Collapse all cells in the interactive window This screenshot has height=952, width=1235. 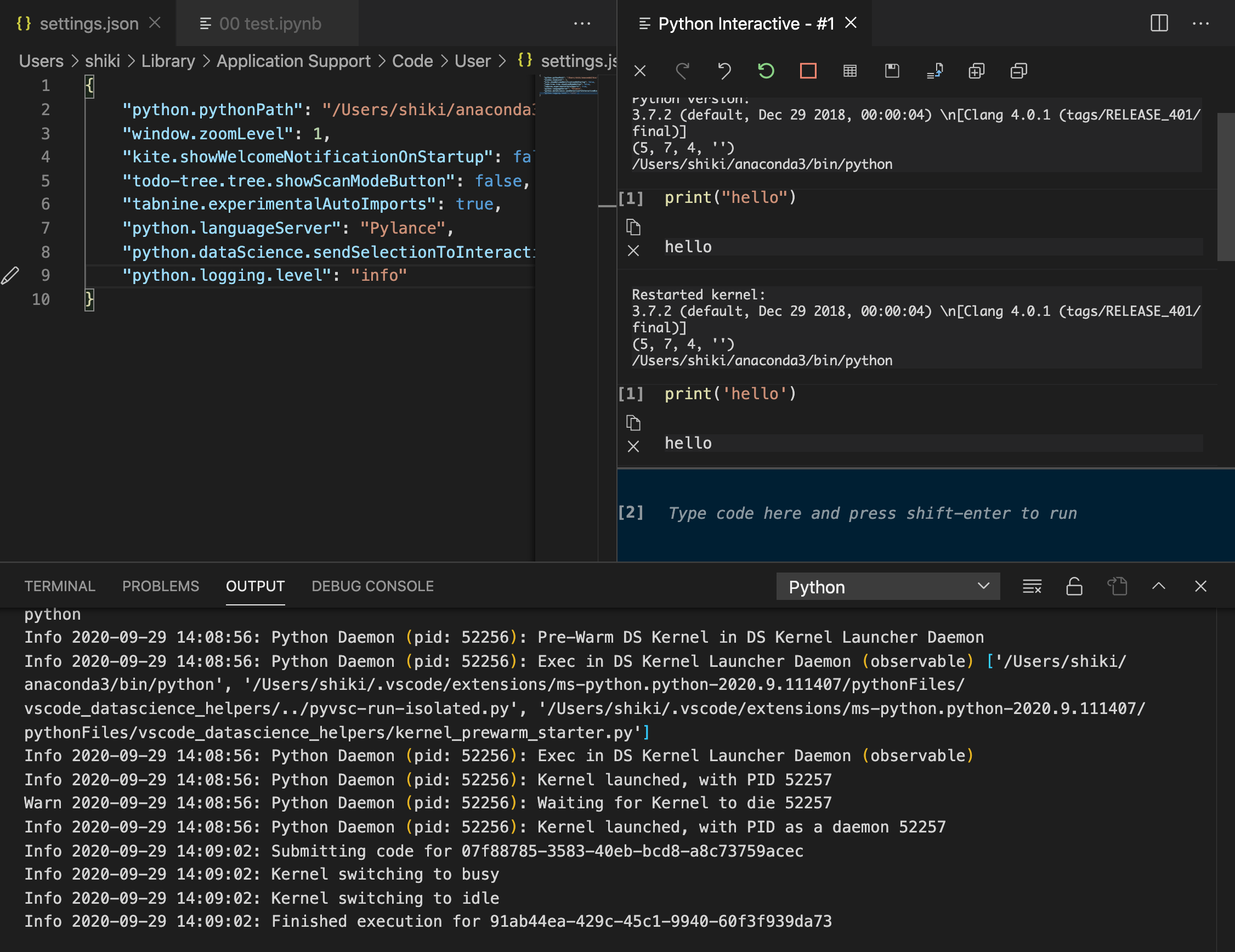[1018, 71]
